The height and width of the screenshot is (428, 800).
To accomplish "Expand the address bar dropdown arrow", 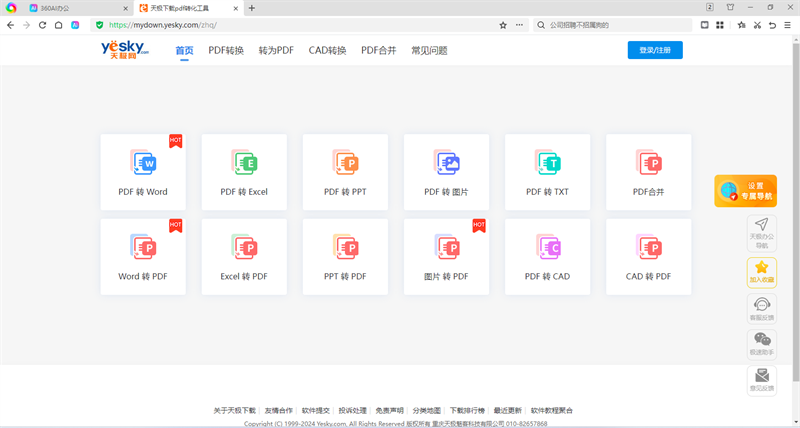I will [520, 25].
